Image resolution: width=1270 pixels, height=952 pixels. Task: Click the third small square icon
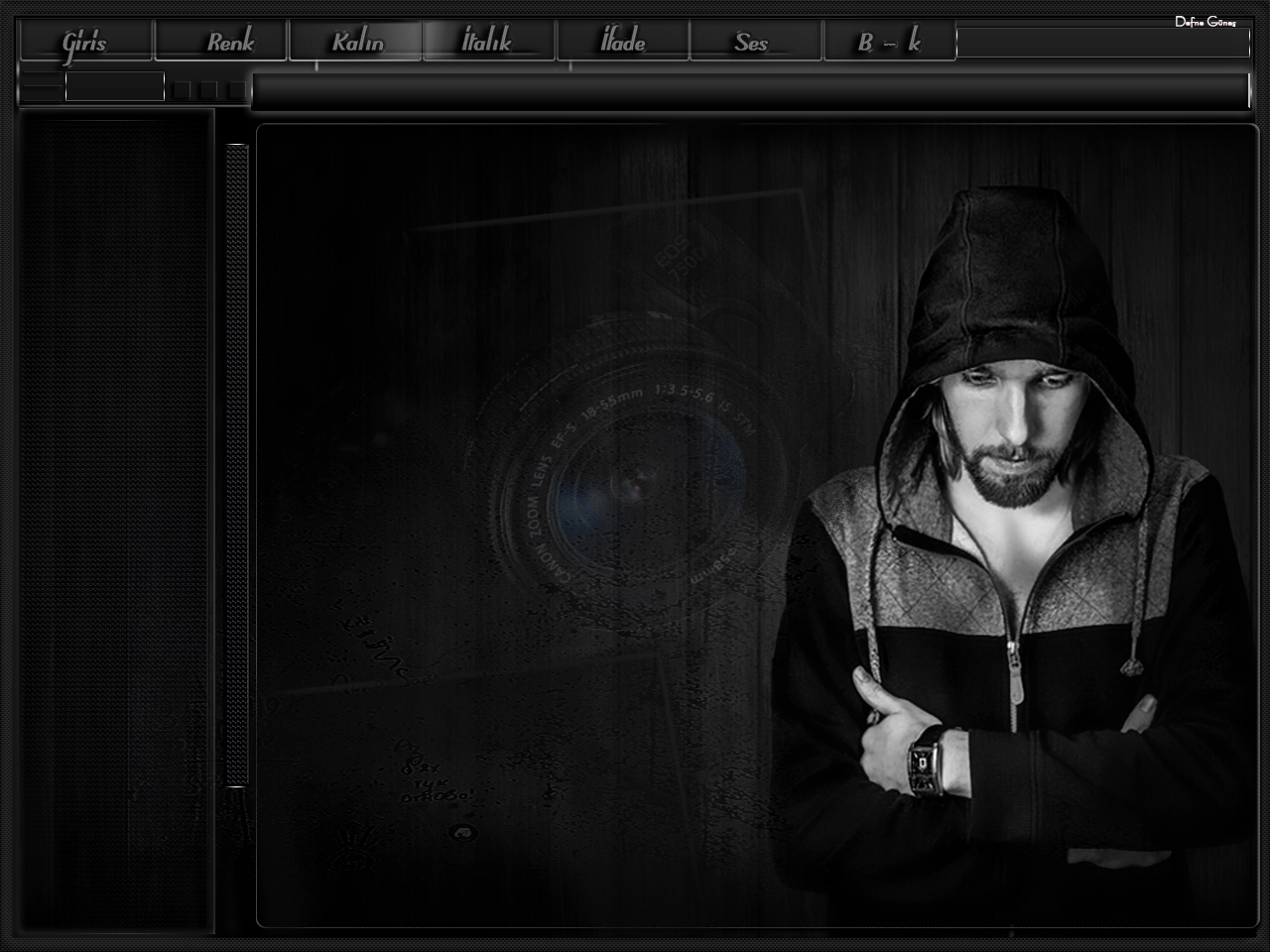pyautogui.click(x=235, y=90)
